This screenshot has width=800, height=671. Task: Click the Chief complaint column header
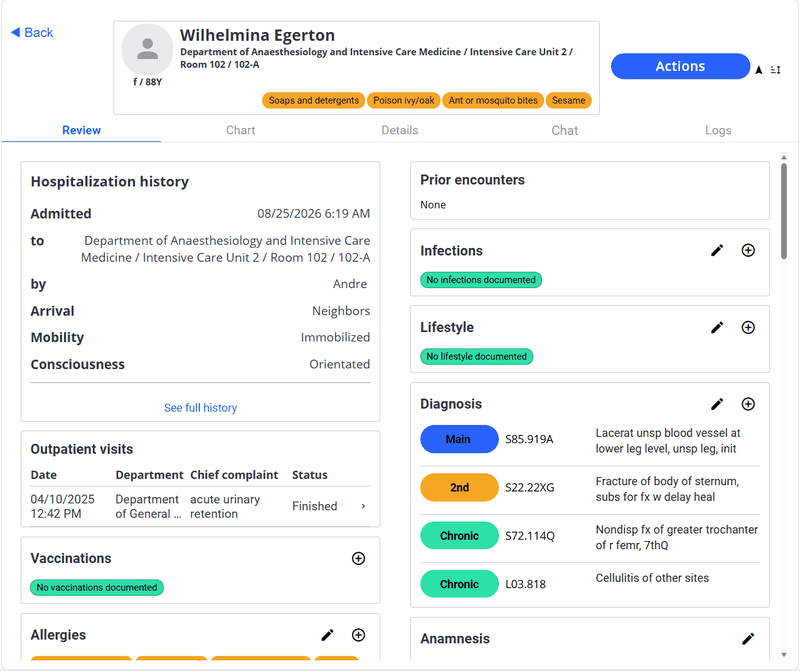pos(234,475)
